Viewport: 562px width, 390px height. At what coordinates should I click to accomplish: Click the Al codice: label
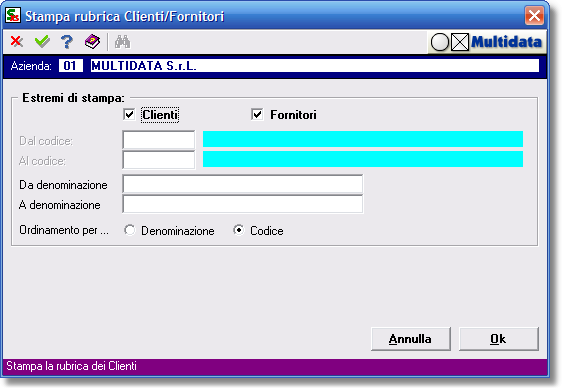[42, 161]
